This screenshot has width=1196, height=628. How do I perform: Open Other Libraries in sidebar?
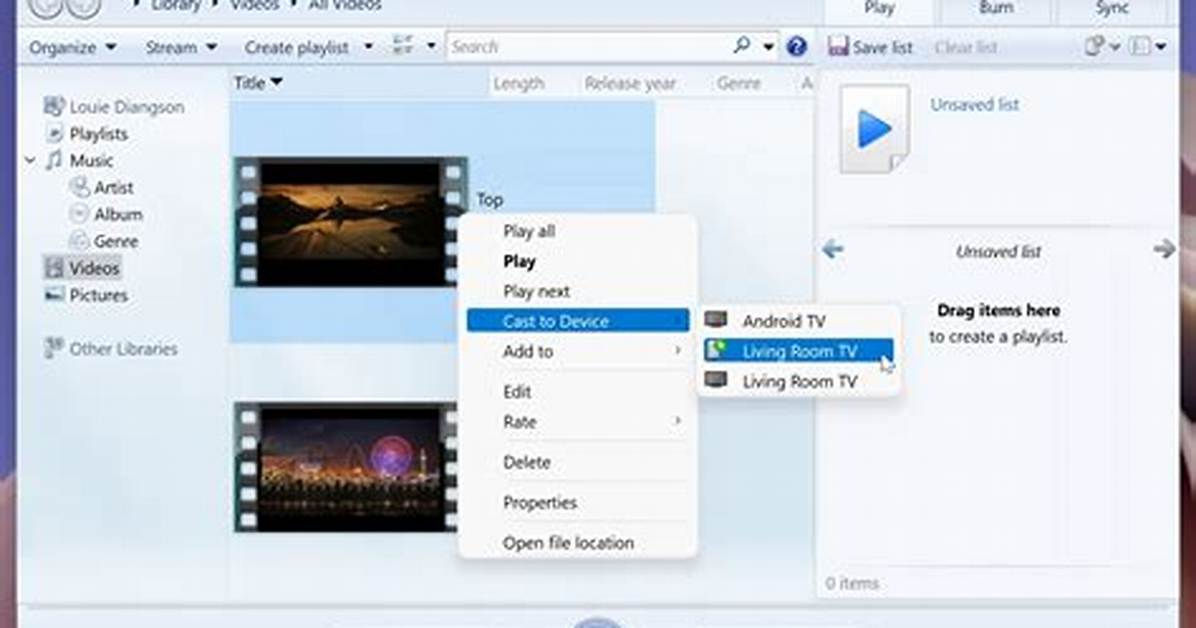coord(124,349)
